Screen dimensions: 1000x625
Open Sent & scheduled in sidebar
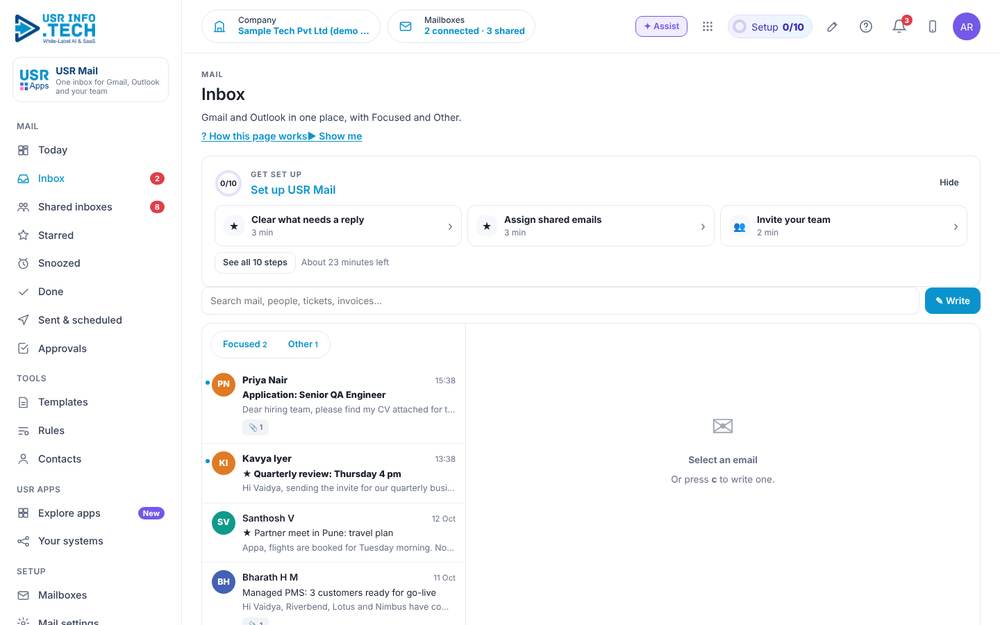tap(91, 320)
